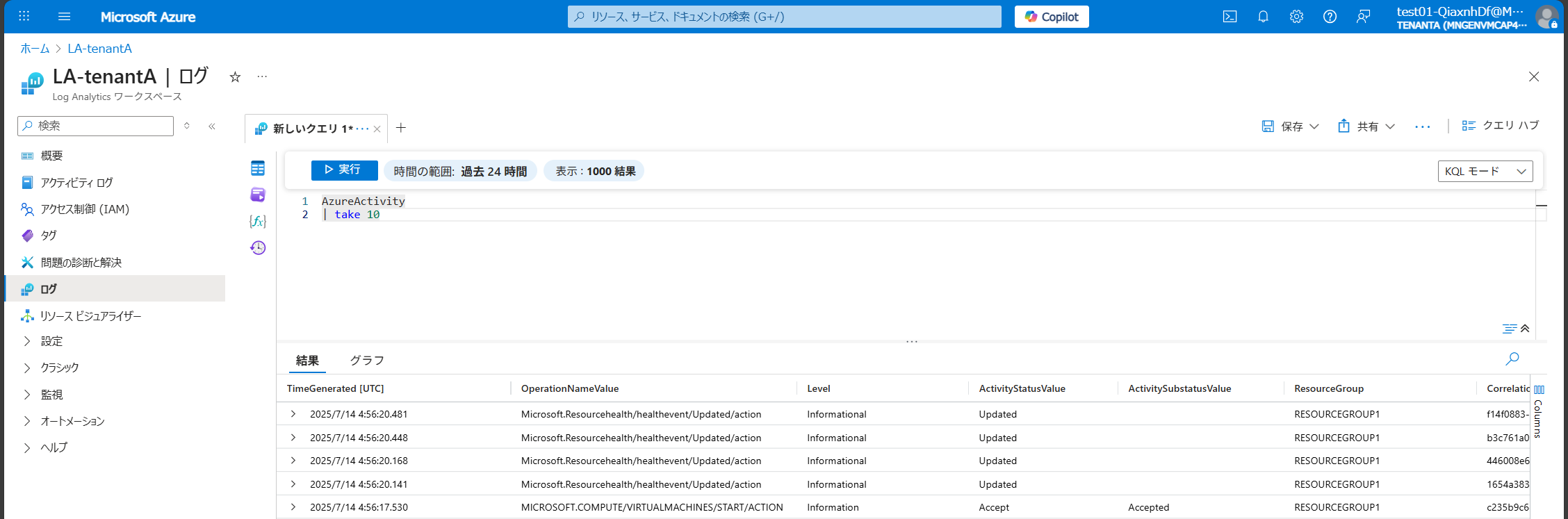Screen dimensions: 1568x519
Task: Open the 保存 dropdown
Action: pyautogui.click(x=1290, y=126)
